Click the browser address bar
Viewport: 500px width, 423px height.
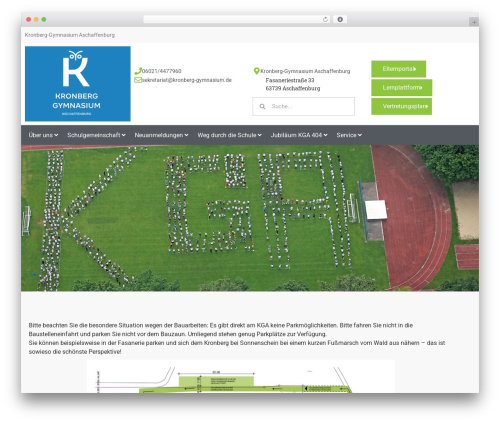[237, 20]
